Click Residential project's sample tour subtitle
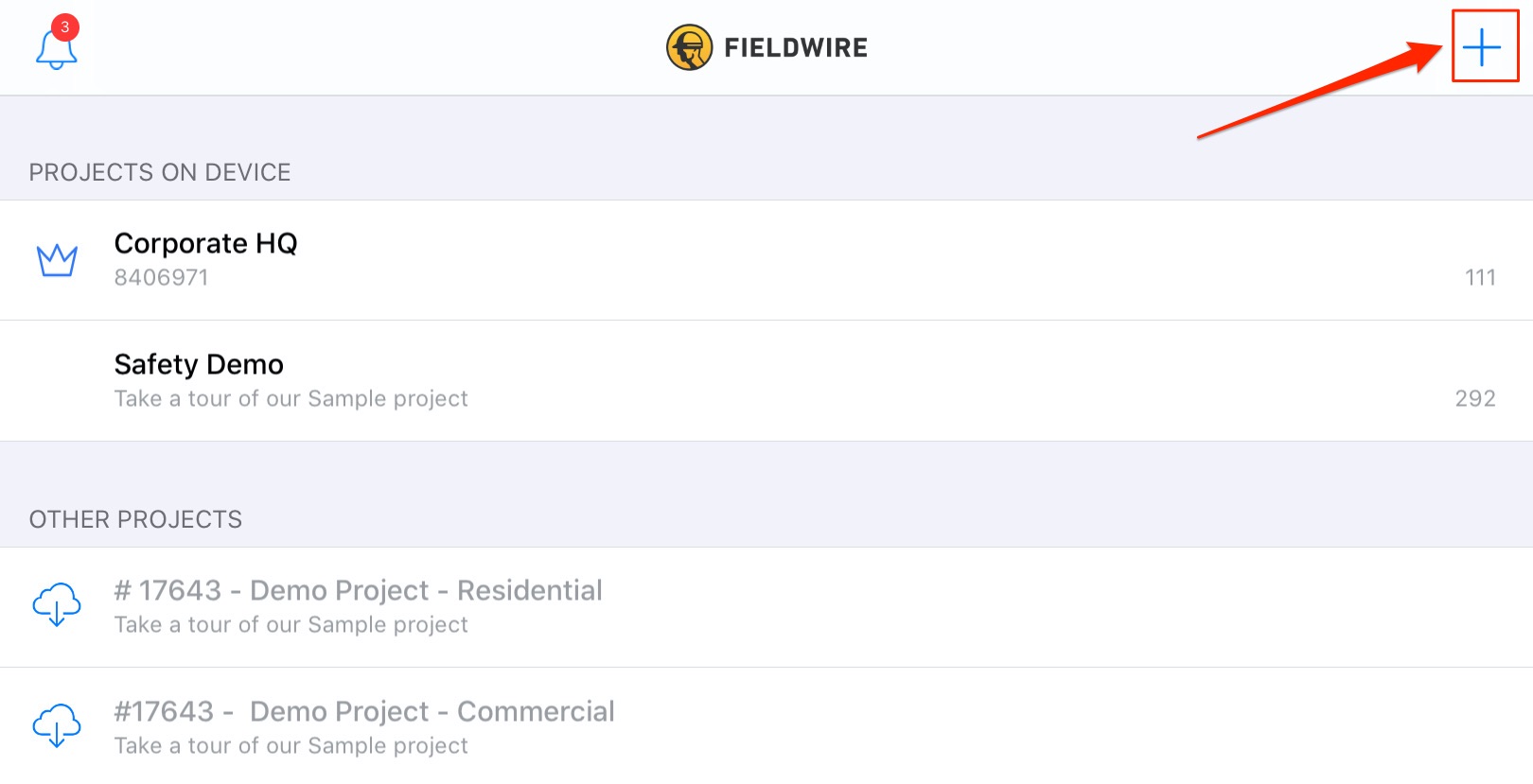 coord(291,625)
